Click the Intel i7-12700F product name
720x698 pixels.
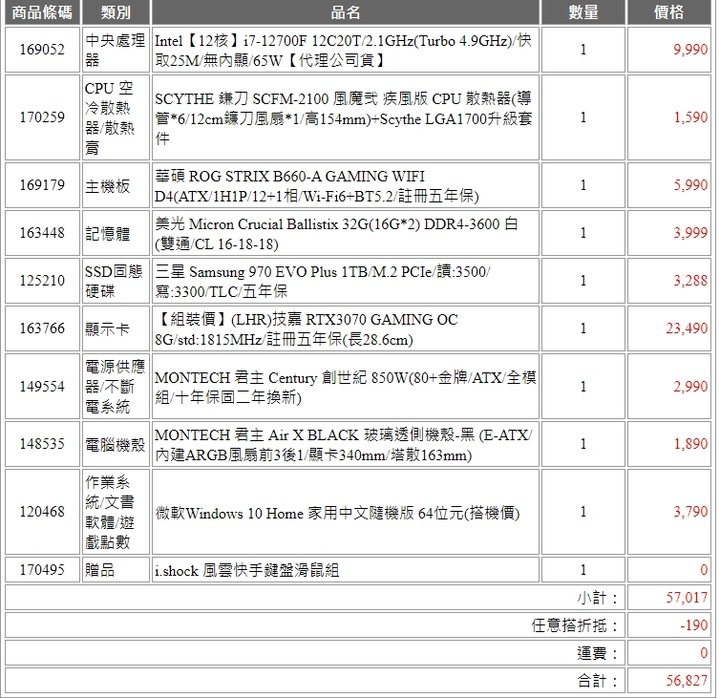click(x=343, y=50)
